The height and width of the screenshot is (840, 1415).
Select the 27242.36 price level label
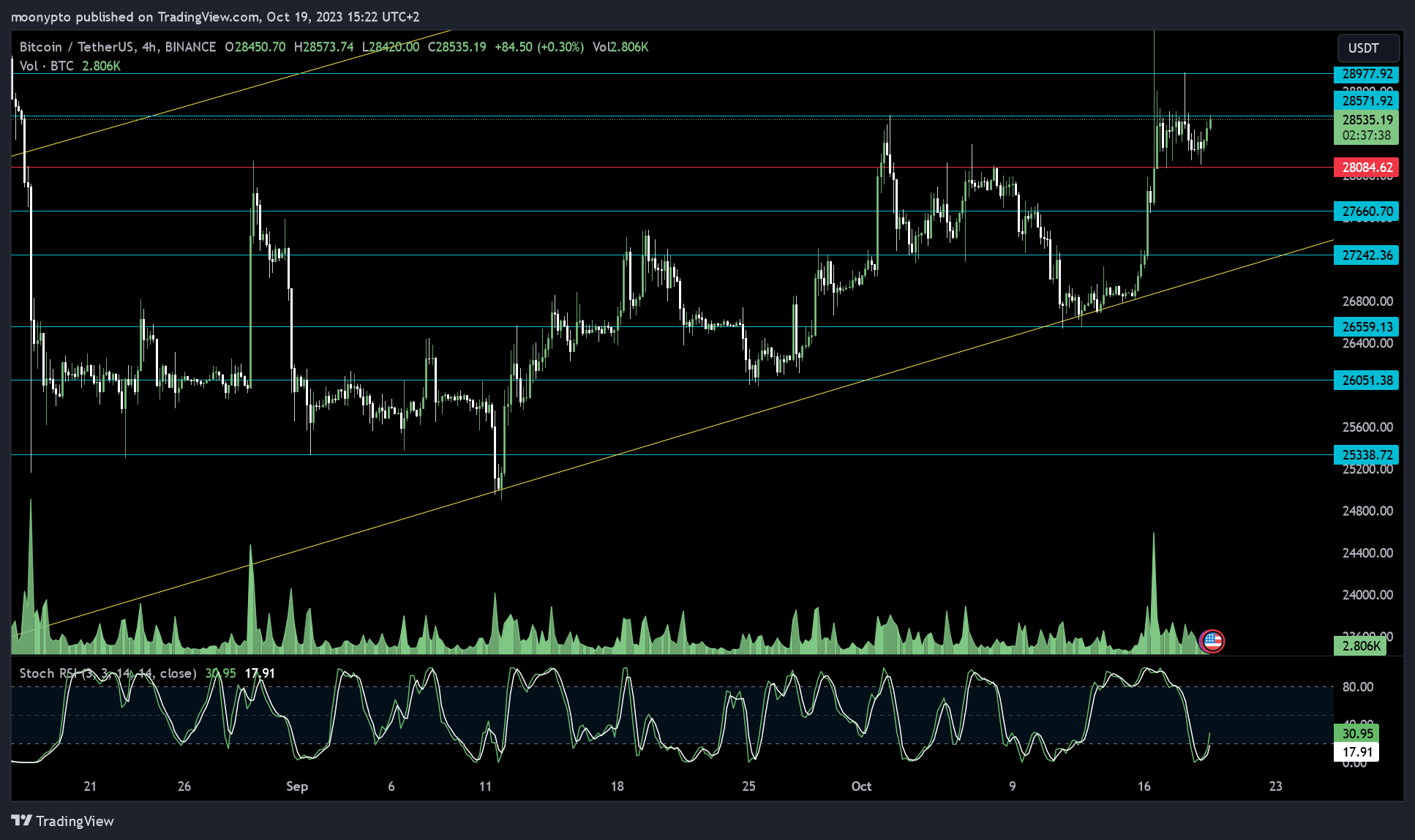[x=1366, y=255]
